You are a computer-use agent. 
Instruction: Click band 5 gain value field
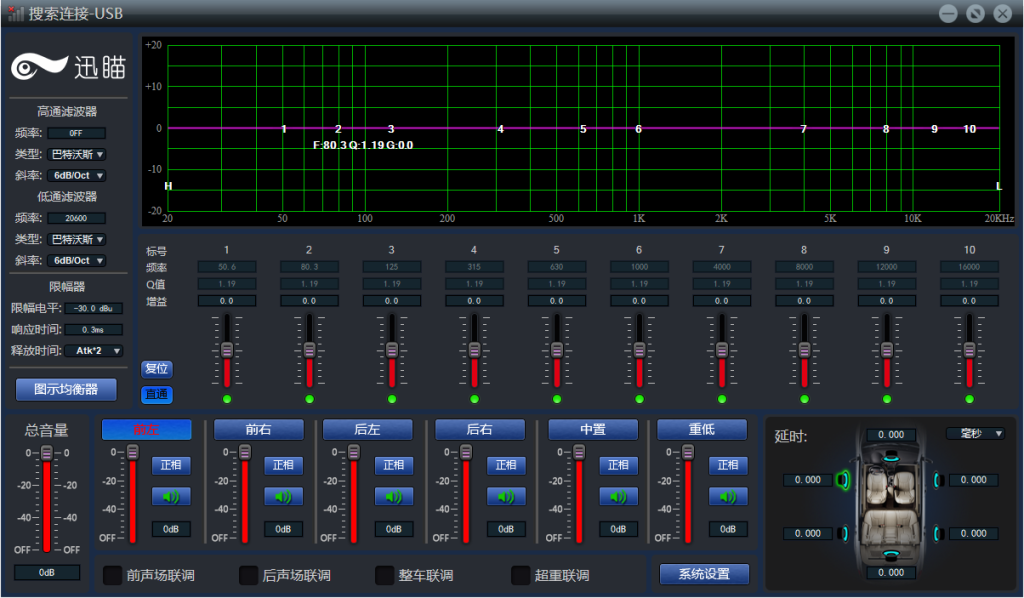click(x=556, y=301)
